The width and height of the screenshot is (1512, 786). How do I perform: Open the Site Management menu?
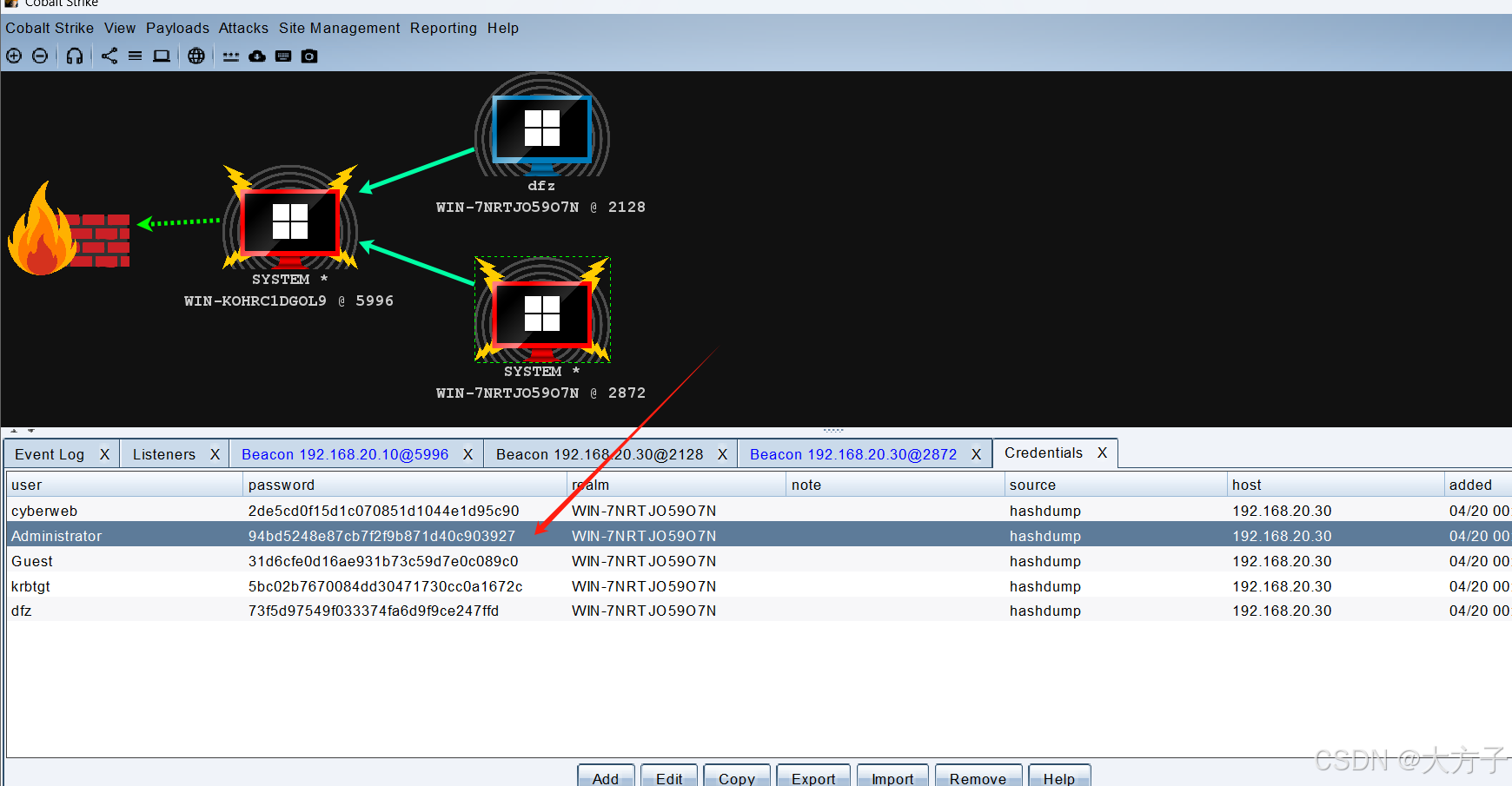click(x=339, y=28)
